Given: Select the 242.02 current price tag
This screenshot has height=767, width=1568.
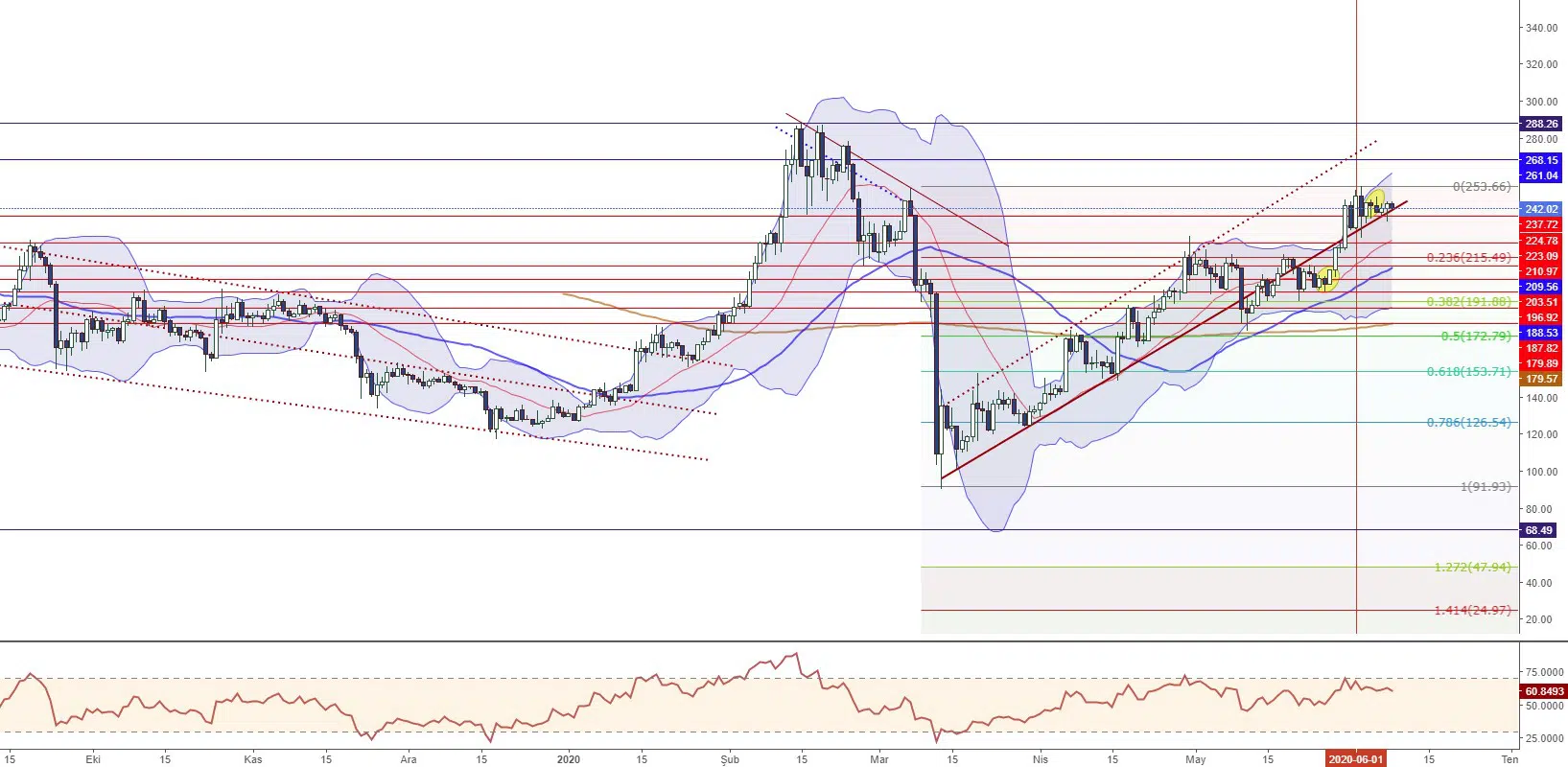Looking at the screenshot, I should 1541,209.
